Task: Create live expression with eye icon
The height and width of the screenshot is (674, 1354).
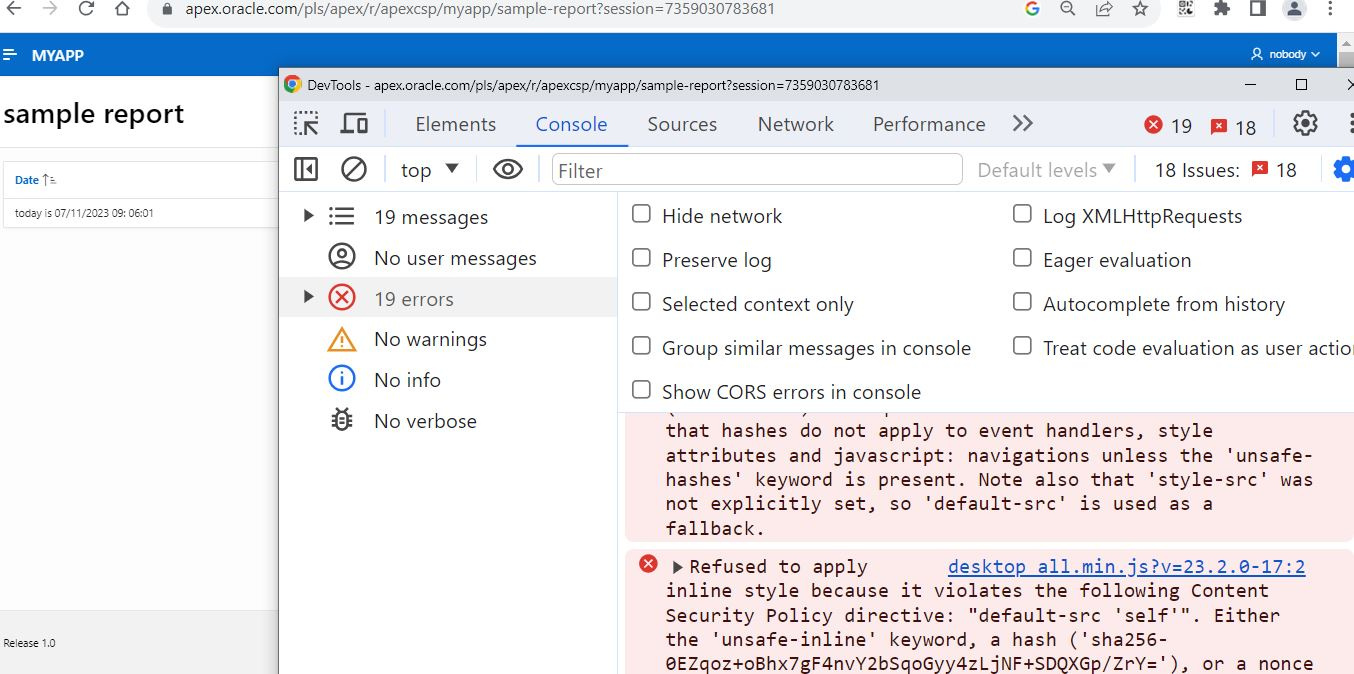Action: click(508, 170)
